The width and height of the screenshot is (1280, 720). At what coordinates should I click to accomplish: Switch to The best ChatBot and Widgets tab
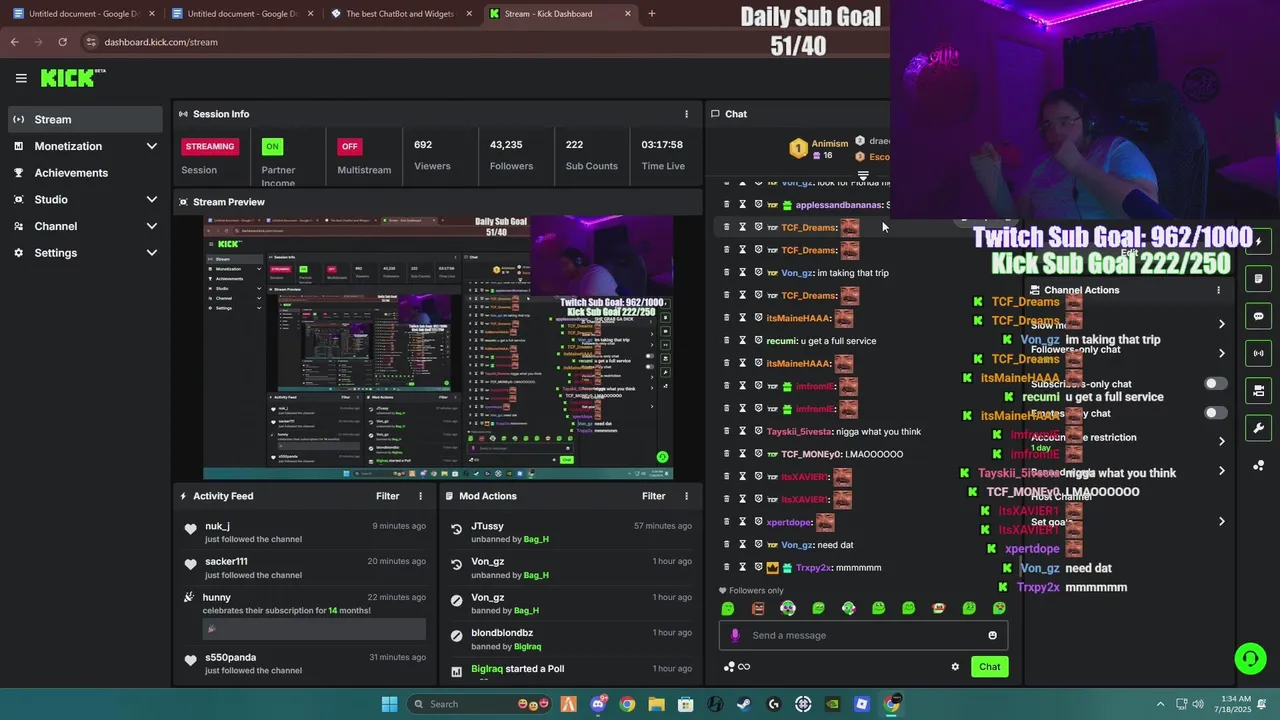point(399,14)
